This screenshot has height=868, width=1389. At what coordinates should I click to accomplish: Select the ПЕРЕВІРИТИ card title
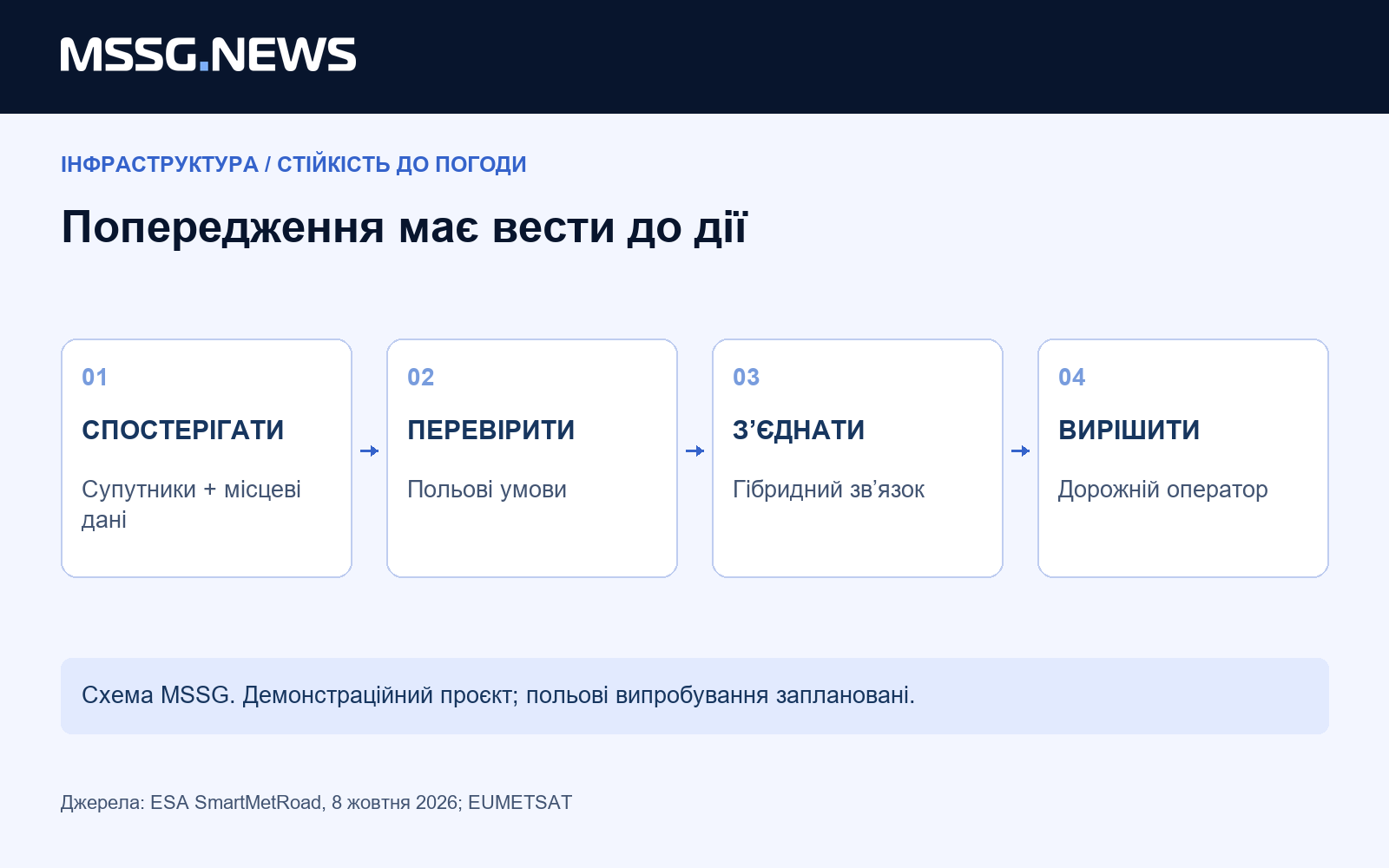pos(491,430)
